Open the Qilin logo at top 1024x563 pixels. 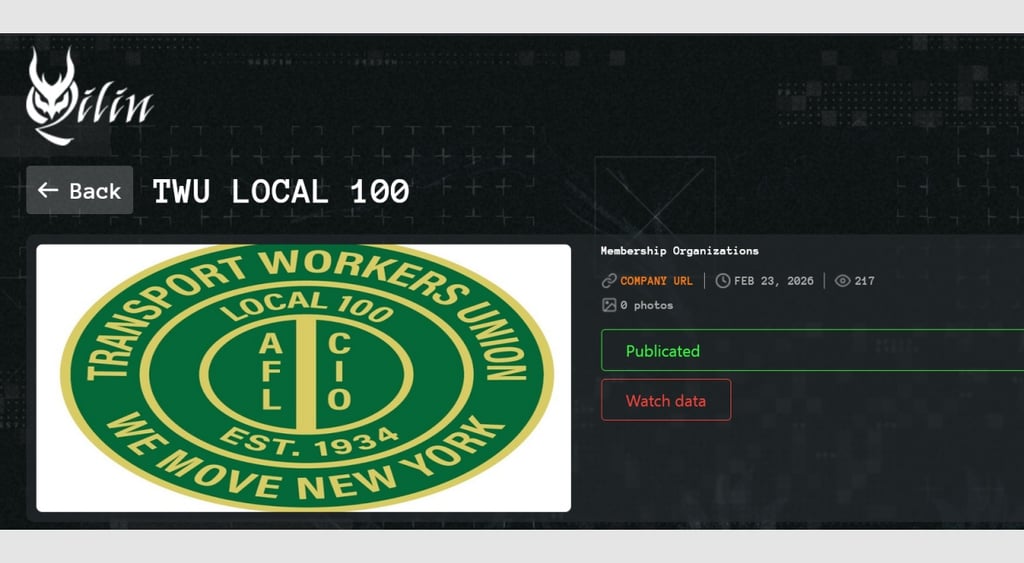tap(89, 96)
